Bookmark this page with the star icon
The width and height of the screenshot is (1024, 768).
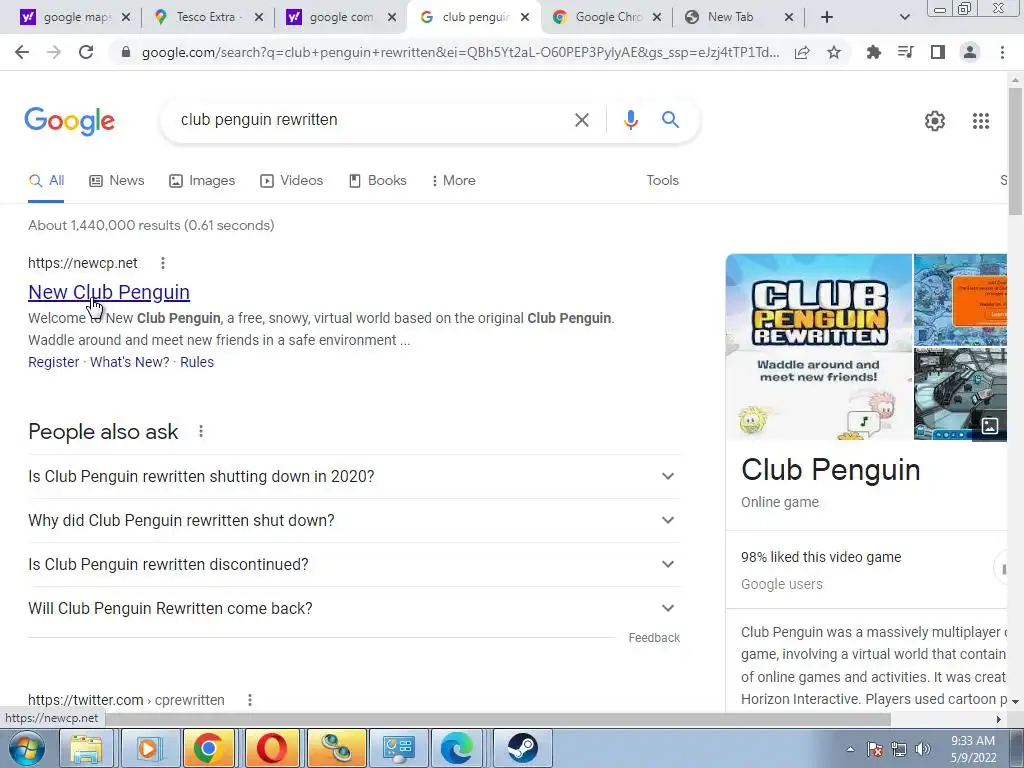pyautogui.click(x=833, y=52)
